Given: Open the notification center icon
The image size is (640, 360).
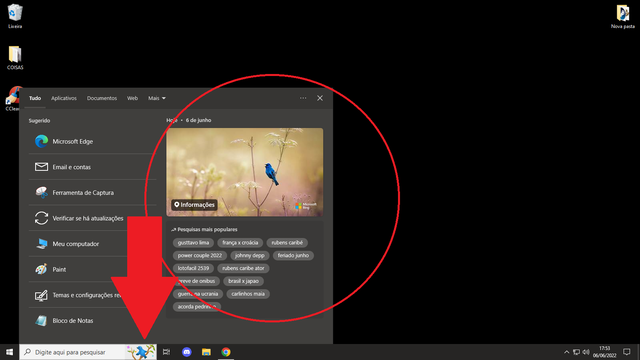Looking at the screenshot, I should click(x=627, y=352).
